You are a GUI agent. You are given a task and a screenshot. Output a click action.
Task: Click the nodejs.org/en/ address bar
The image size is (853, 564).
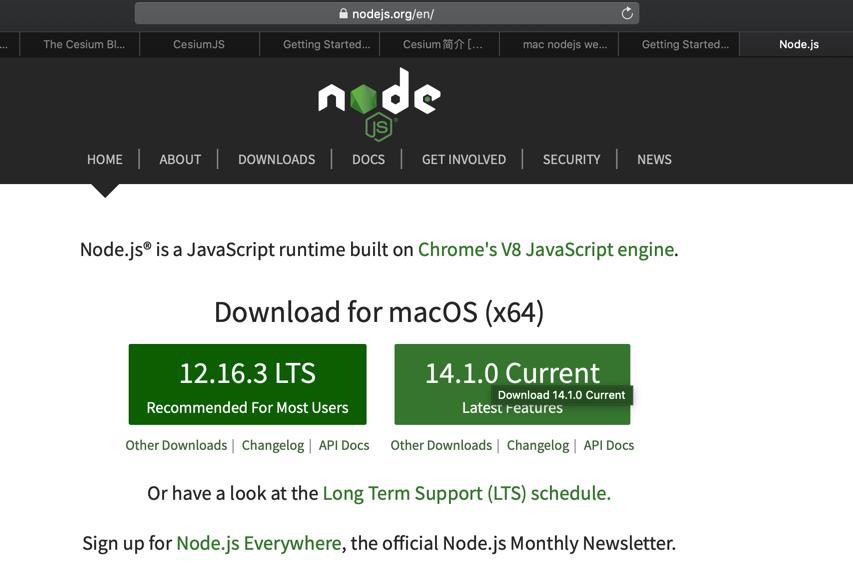point(386,14)
